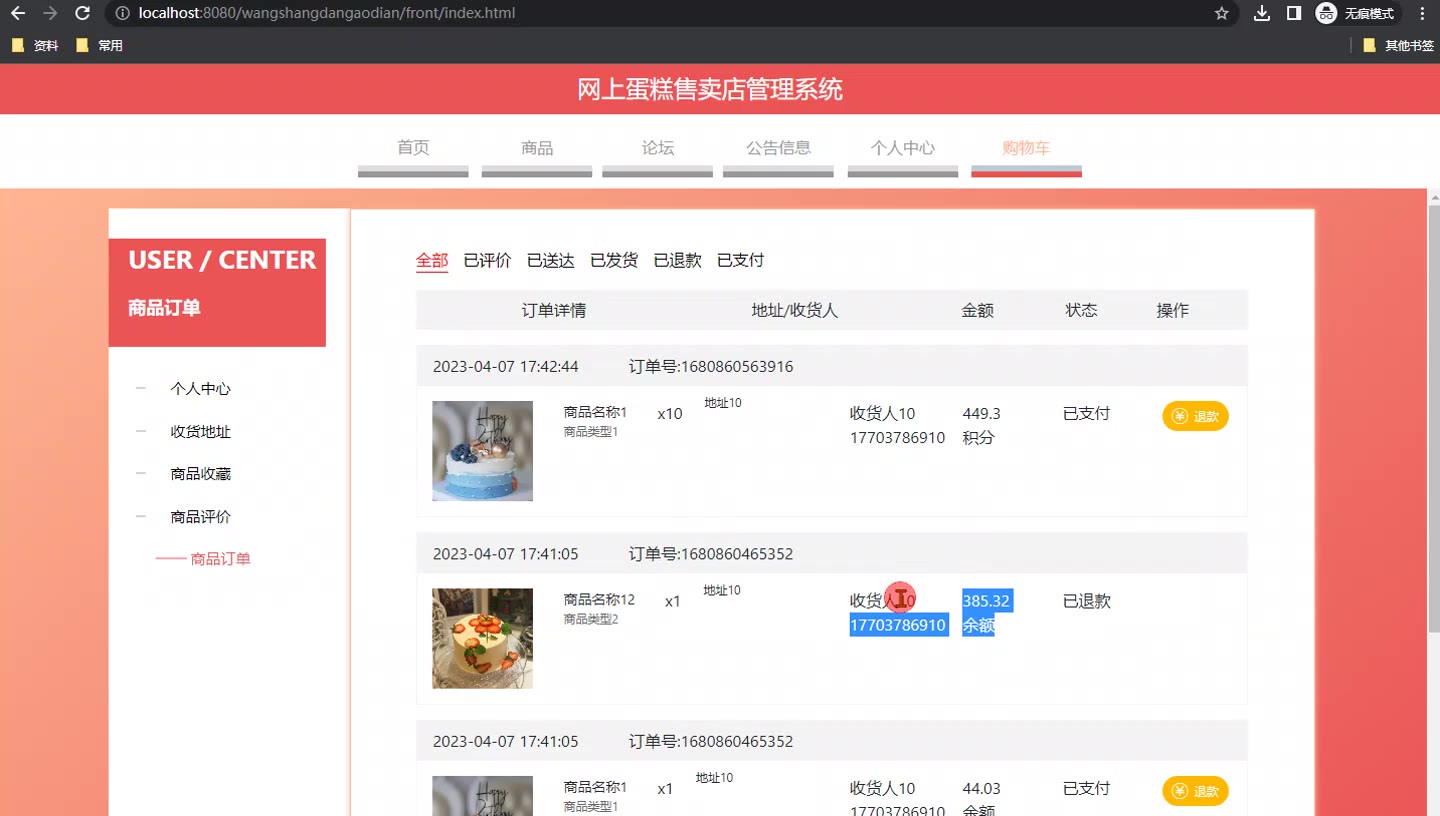This screenshot has height=816, width=1440.
Task: Switch to the 论坛 navigation tab
Action: pyautogui.click(x=658, y=148)
